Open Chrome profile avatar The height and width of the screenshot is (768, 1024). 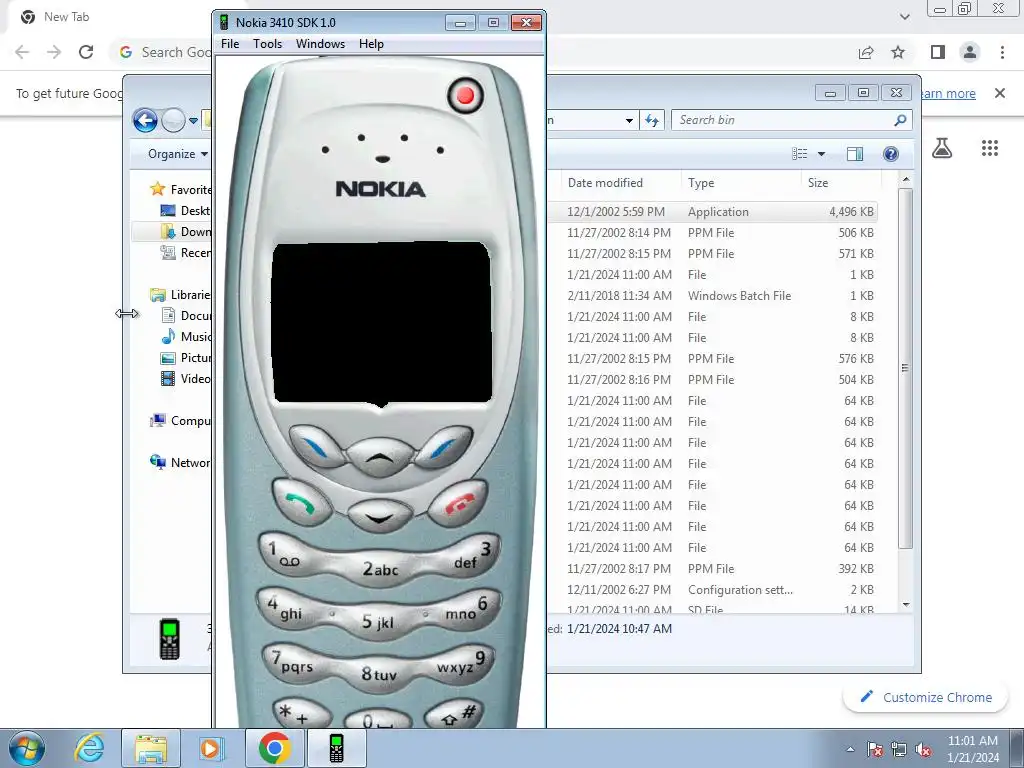(x=970, y=52)
